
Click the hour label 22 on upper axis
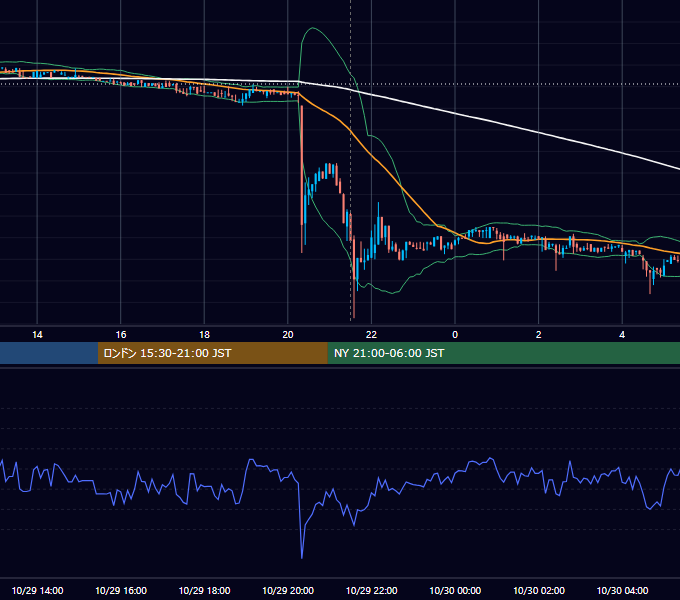pos(371,335)
